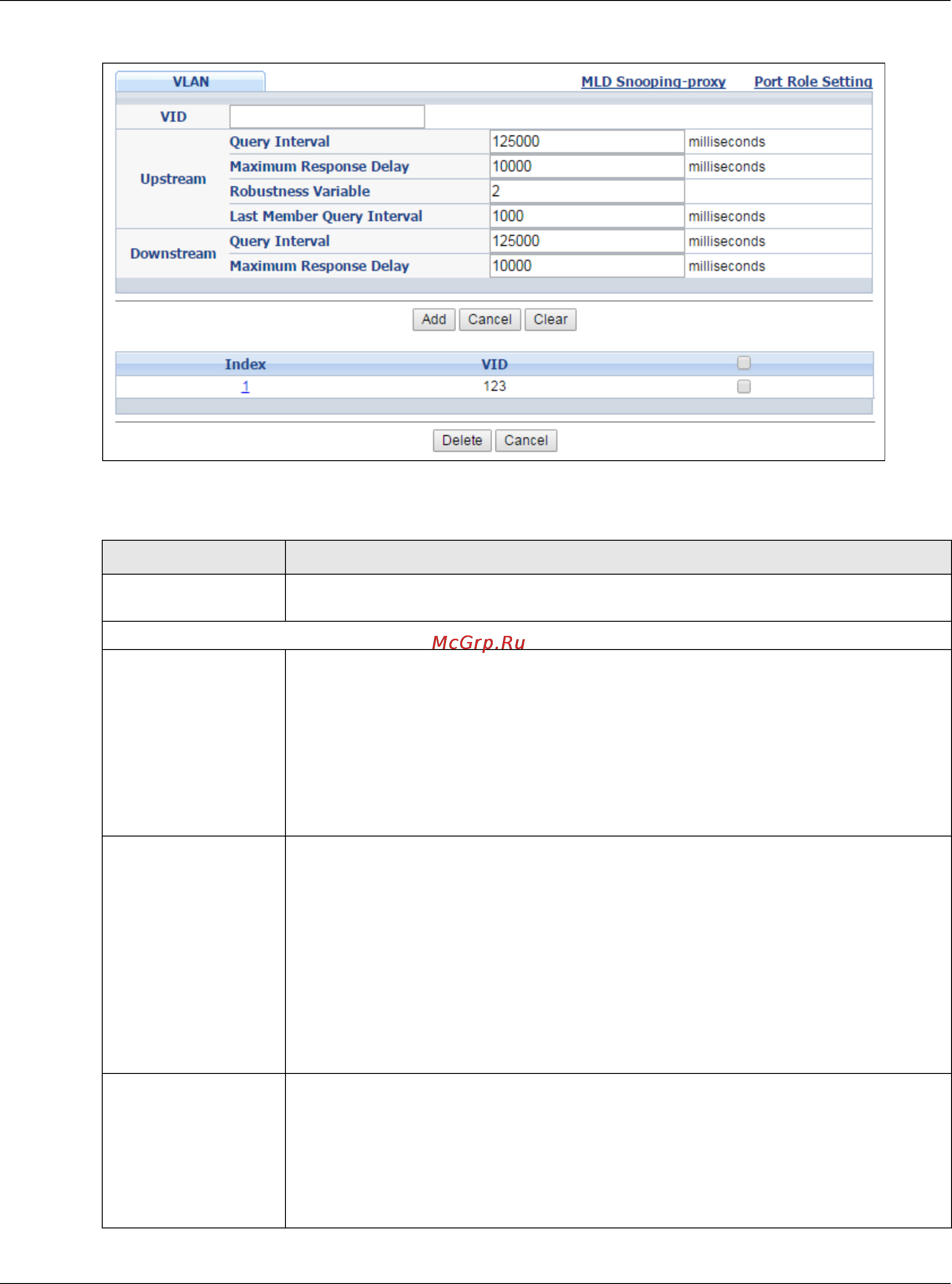Check the box for VID 123 row
This screenshot has width=952, height=1284.
[743, 386]
